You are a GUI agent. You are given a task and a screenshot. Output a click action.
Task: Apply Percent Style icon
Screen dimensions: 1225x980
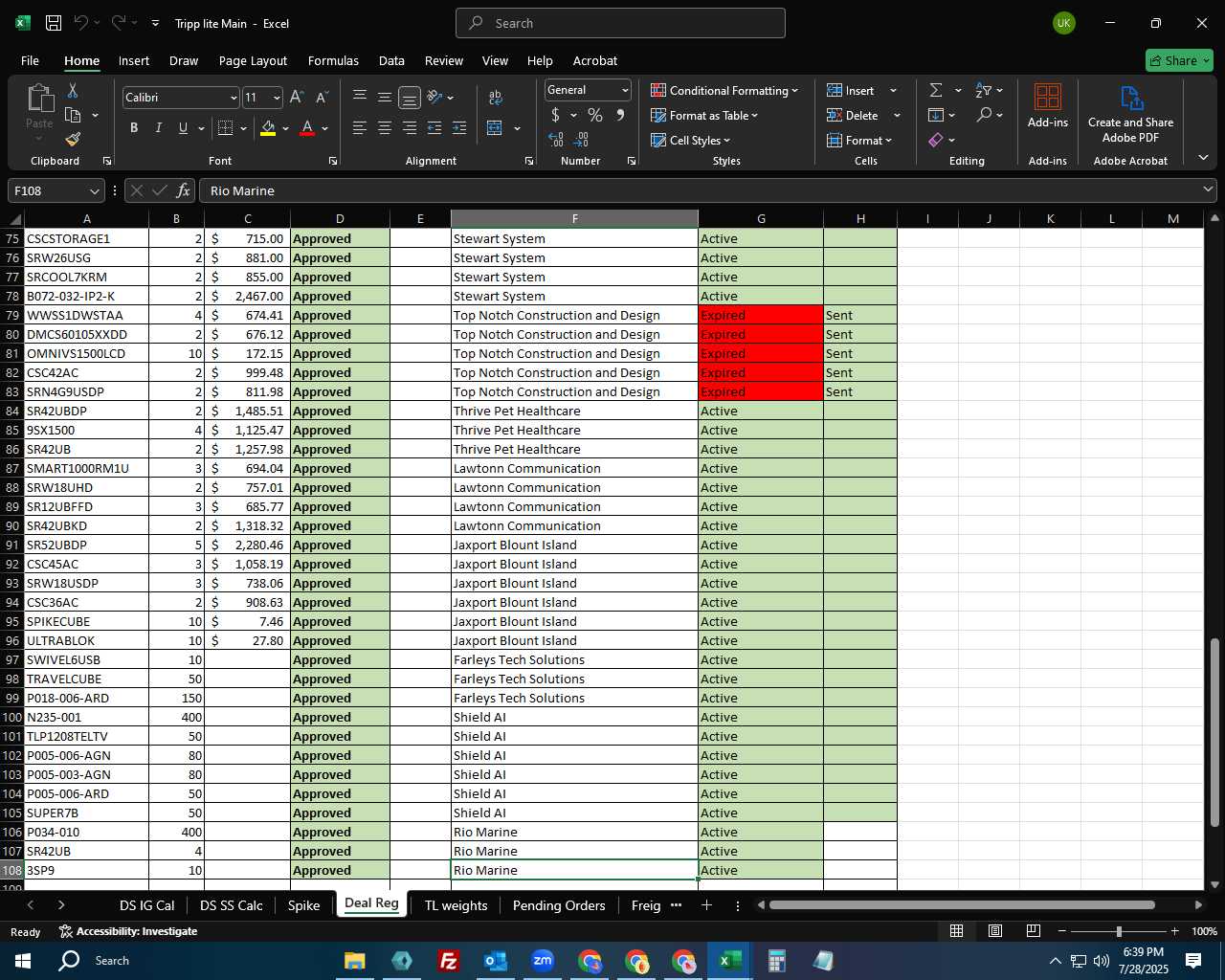(x=595, y=115)
